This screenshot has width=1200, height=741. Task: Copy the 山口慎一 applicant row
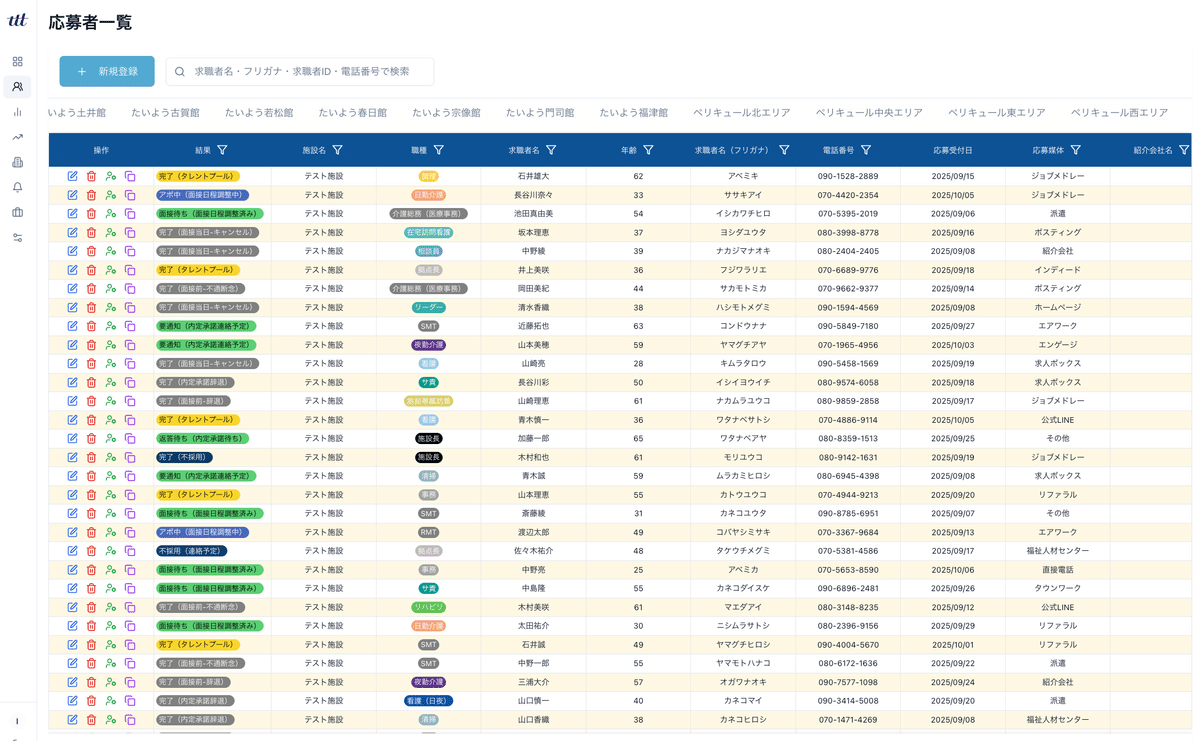tap(130, 701)
